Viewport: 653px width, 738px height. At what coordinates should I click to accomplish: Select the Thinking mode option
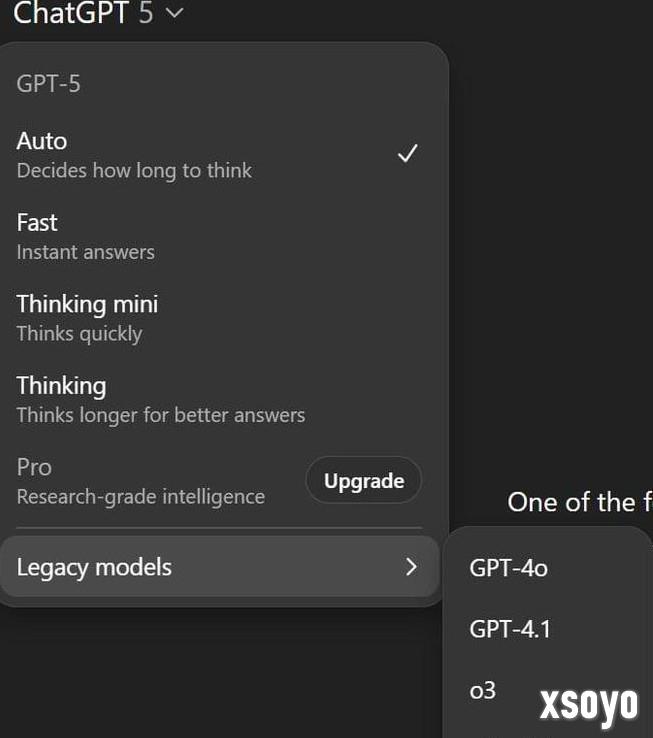click(x=61, y=386)
